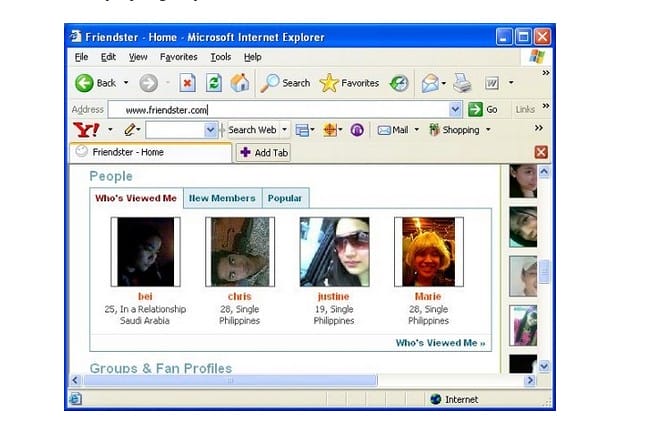Viewport: 652px width, 428px height.
Task: Switch to the New Members tab
Action: [223, 198]
